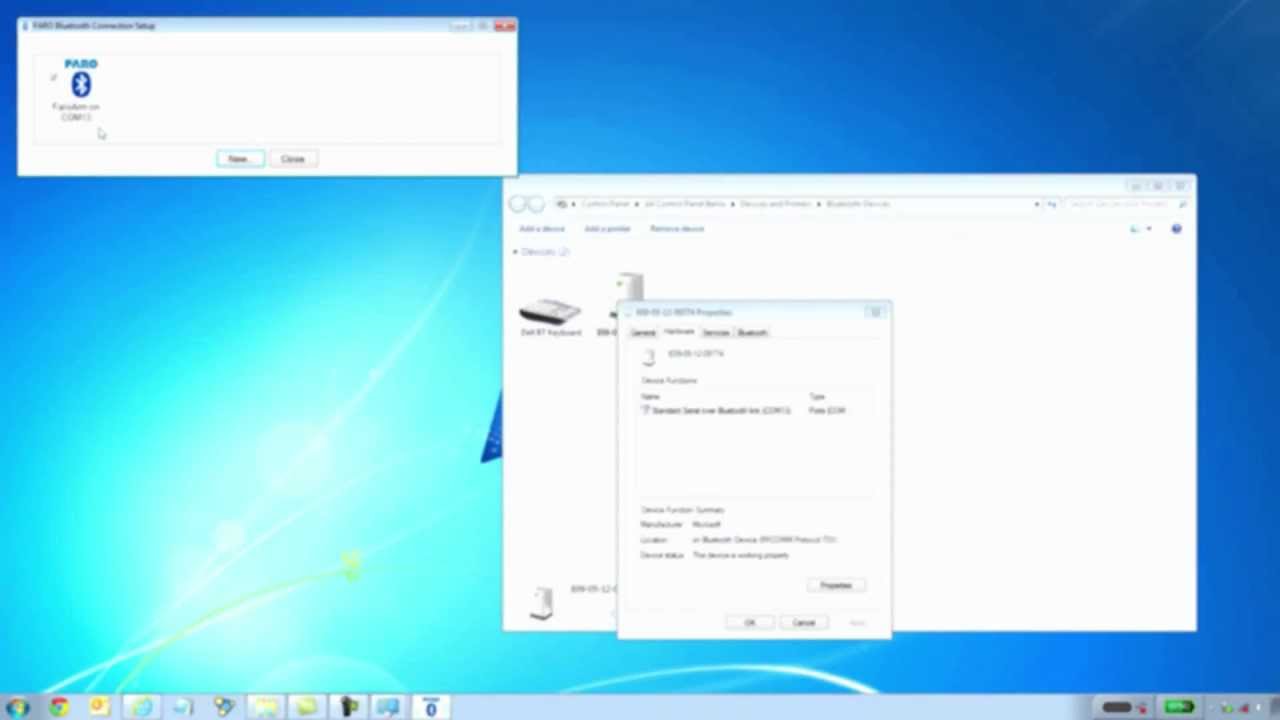1280x720 pixels.
Task: Click the New button in FARO setup
Action: [240, 159]
